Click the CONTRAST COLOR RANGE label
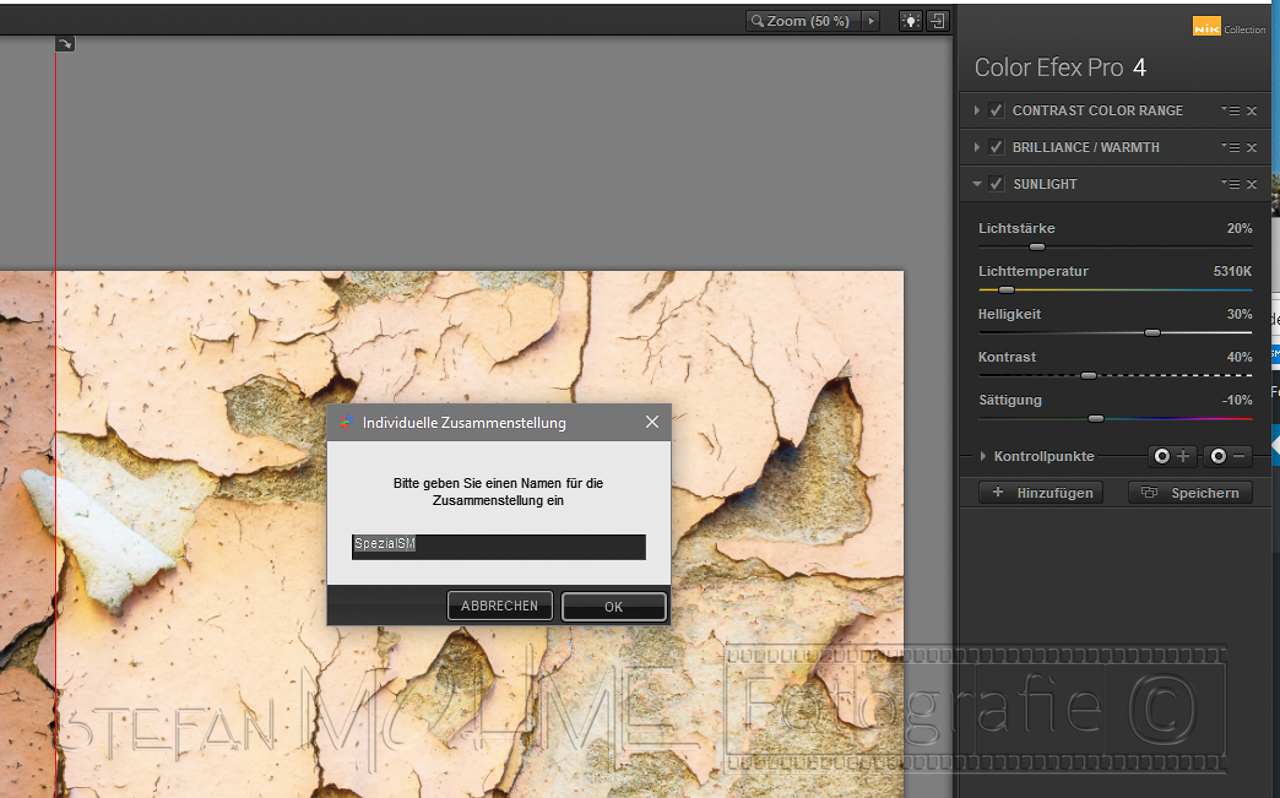Viewport: 1280px width, 798px height. tap(1098, 111)
